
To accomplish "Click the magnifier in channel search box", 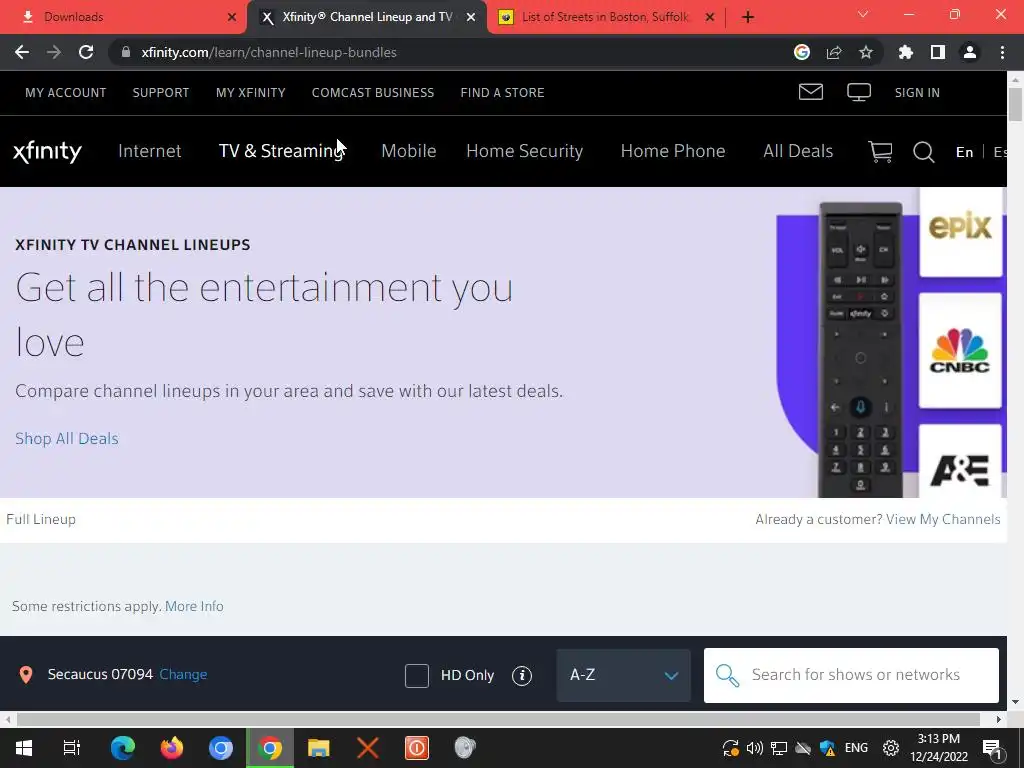I will tap(727, 675).
